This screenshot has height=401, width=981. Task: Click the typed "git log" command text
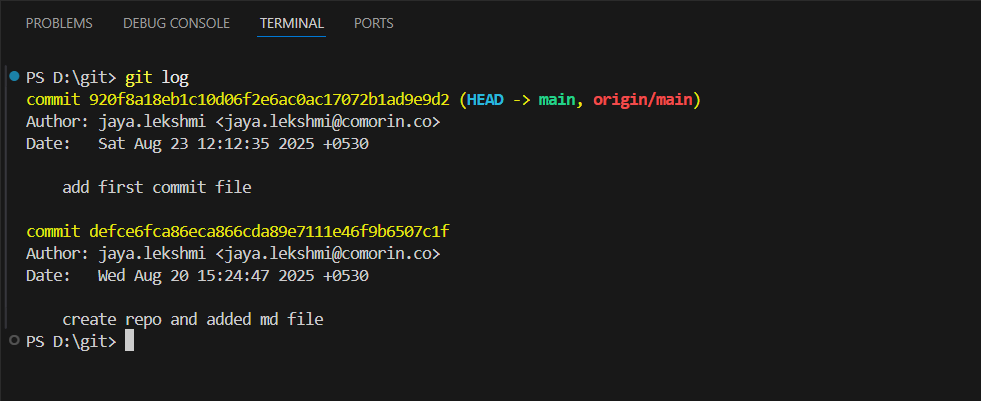pyautogui.click(x=157, y=77)
